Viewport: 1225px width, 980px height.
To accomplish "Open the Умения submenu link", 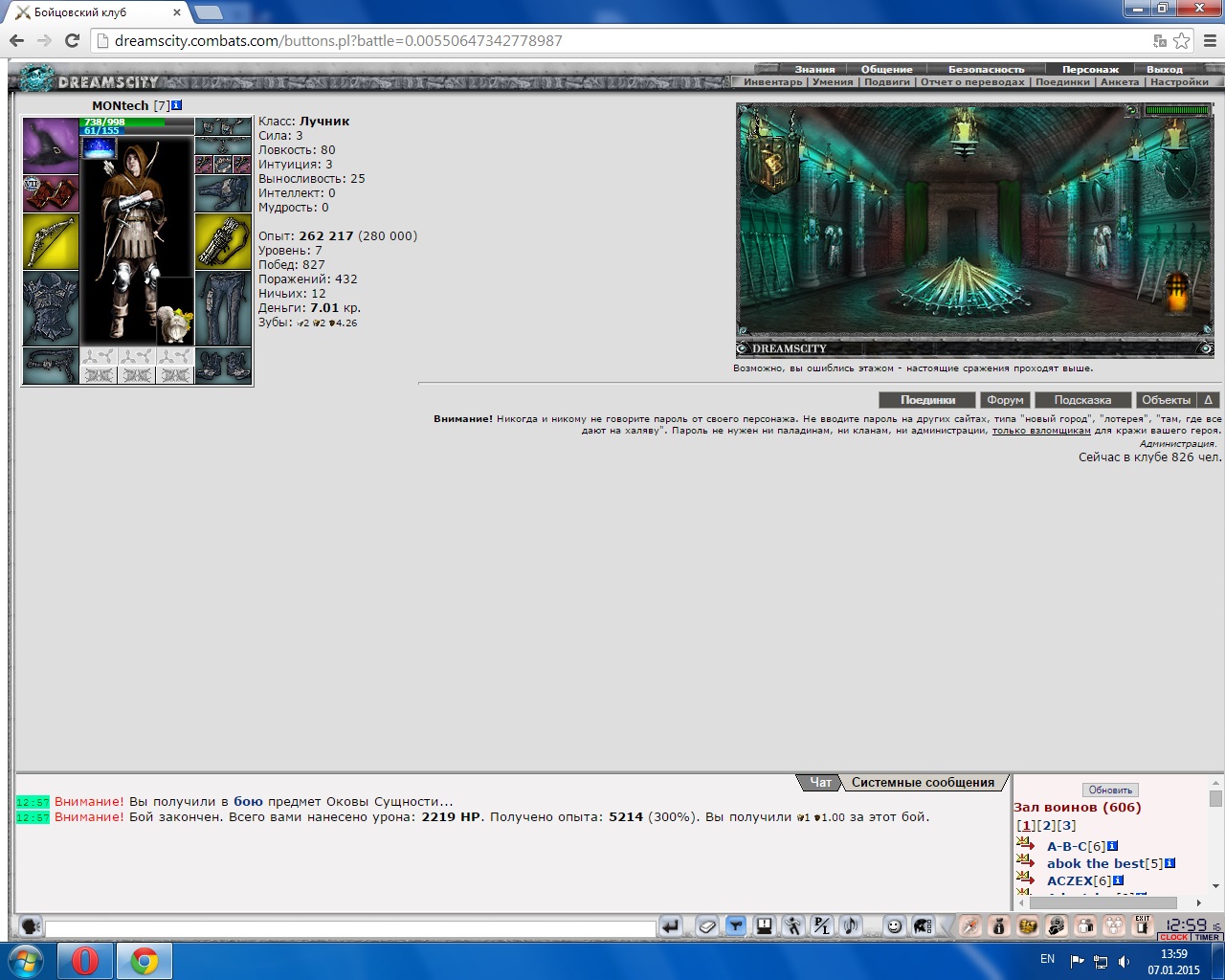I will 833,82.
